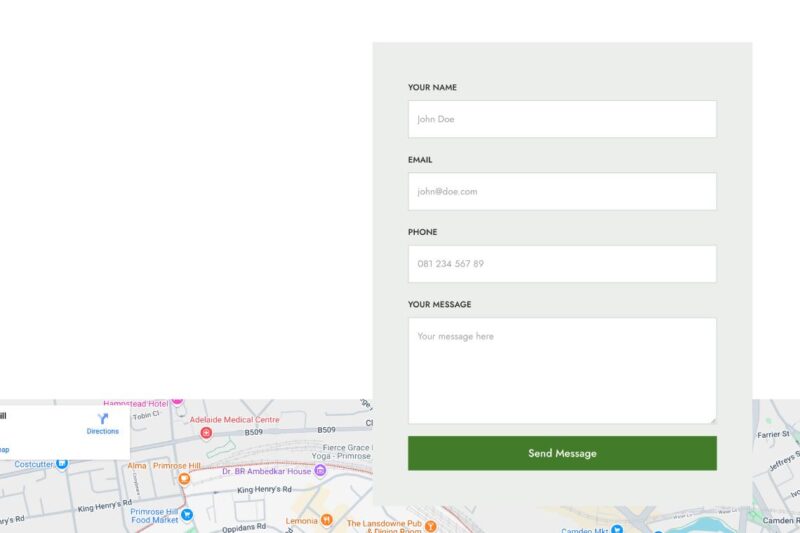Open the Alma Primrose Hill cafe marker

point(184,479)
